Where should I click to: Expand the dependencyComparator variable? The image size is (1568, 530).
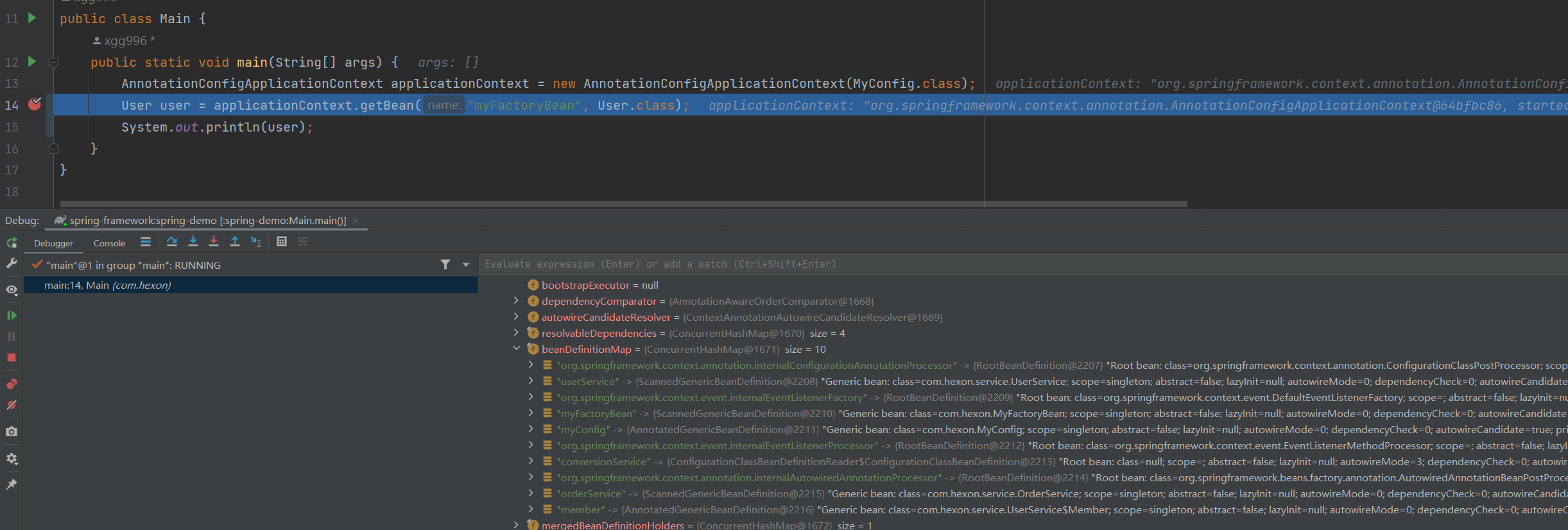pyautogui.click(x=516, y=301)
